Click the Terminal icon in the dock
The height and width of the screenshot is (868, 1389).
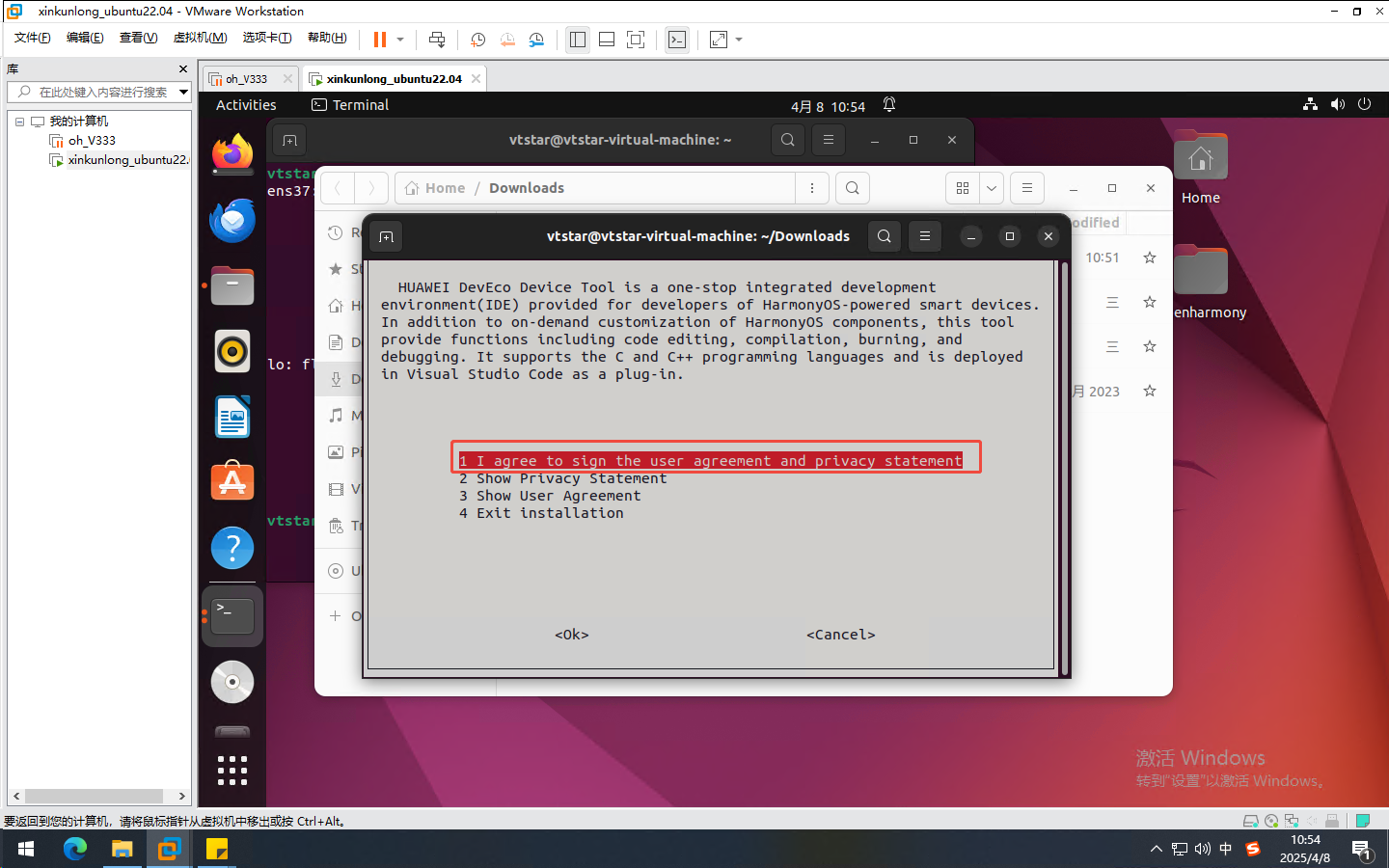pos(232,616)
